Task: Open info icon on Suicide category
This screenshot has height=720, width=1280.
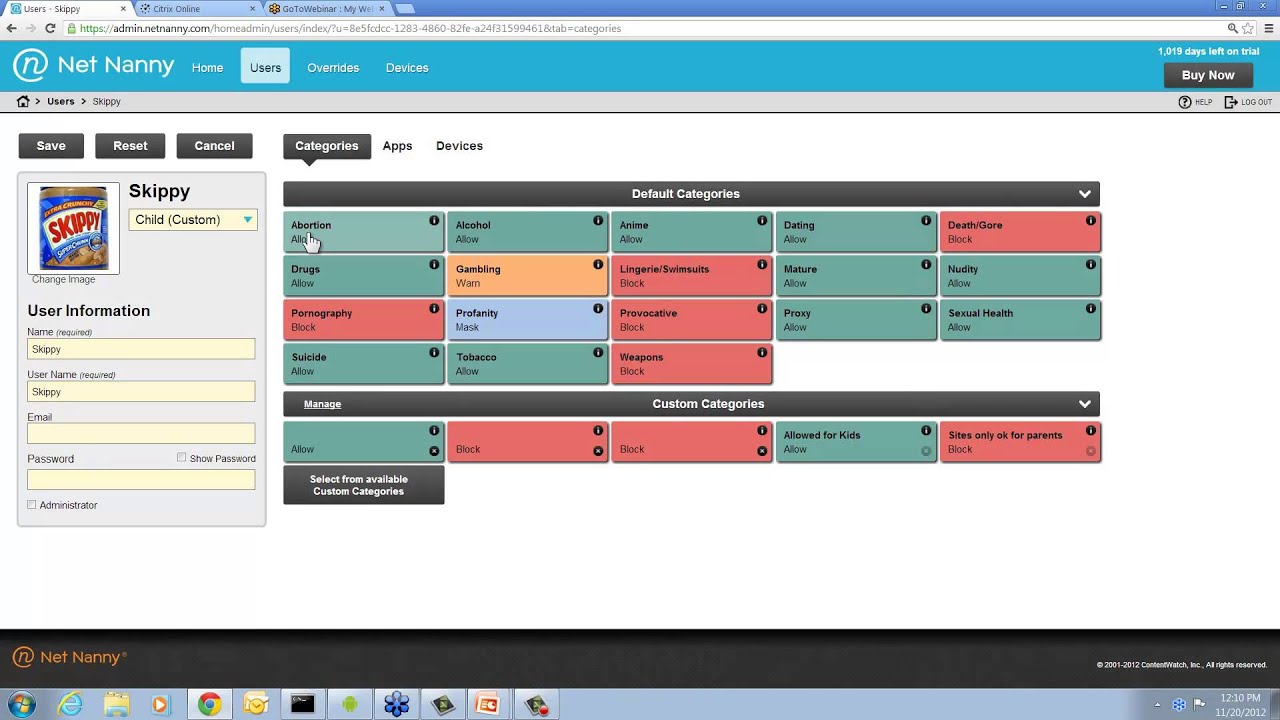Action: pyautogui.click(x=434, y=353)
